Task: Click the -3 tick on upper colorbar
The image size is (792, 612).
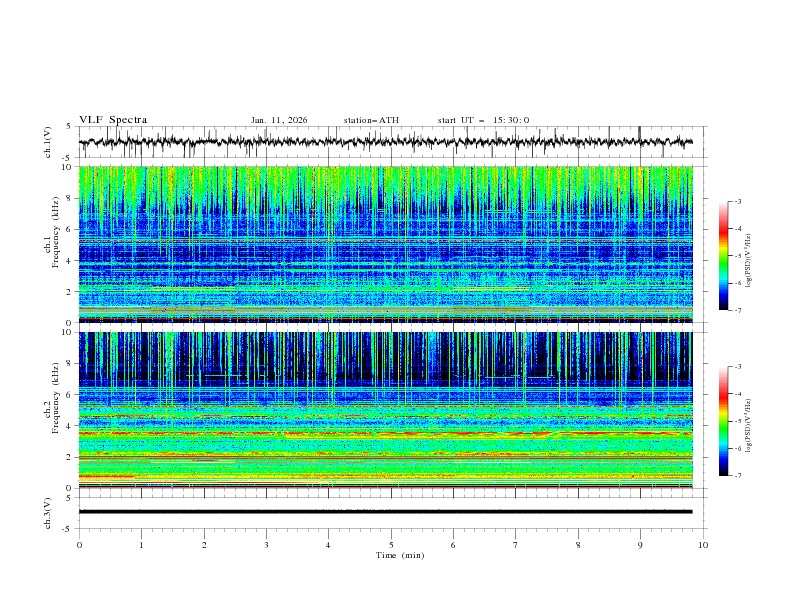Action: (738, 202)
